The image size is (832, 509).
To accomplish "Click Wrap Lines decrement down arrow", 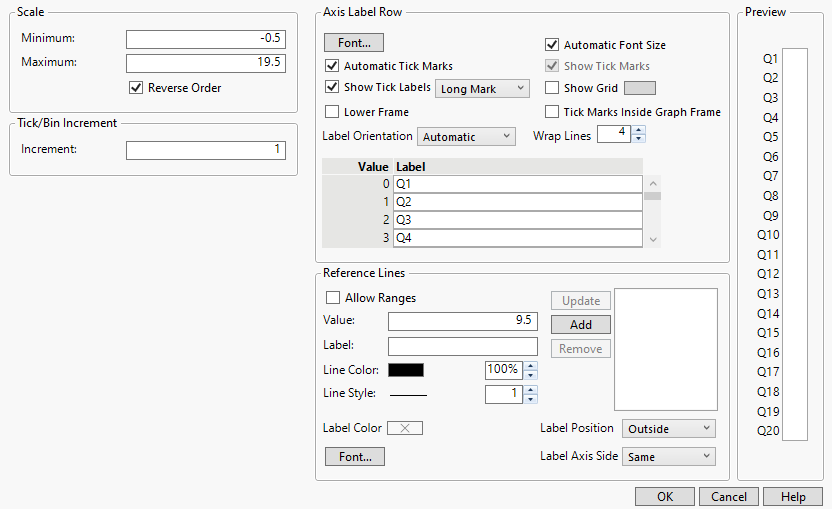I will [639, 139].
